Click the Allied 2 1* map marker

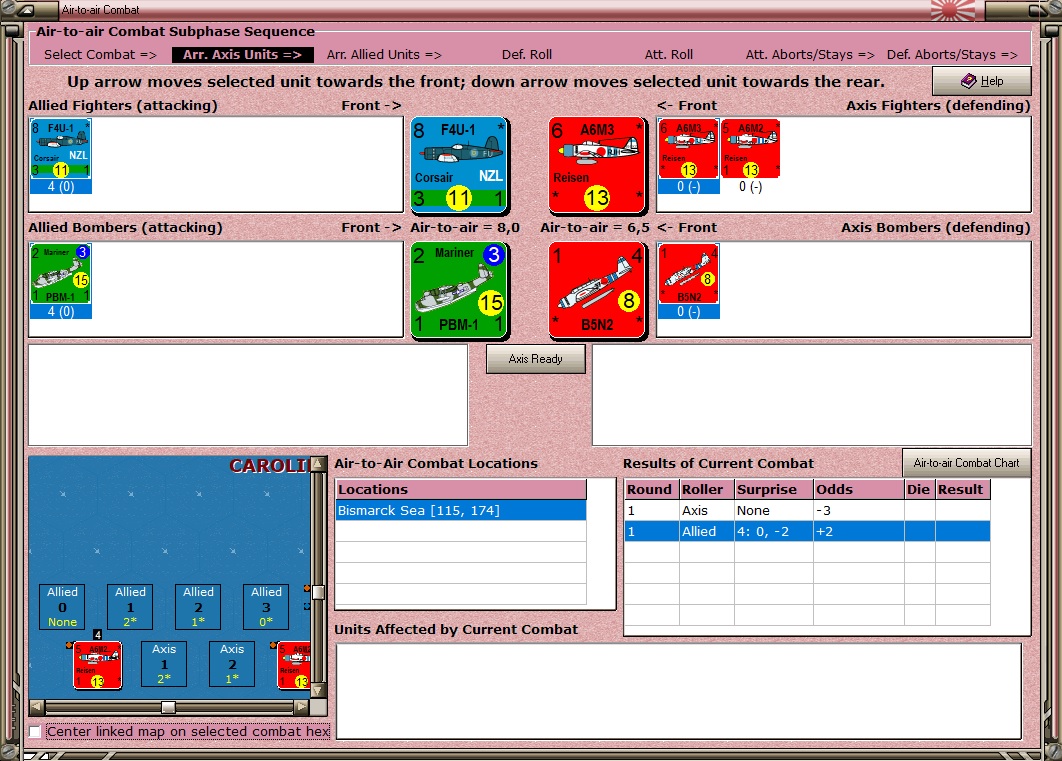coord(198,607)
